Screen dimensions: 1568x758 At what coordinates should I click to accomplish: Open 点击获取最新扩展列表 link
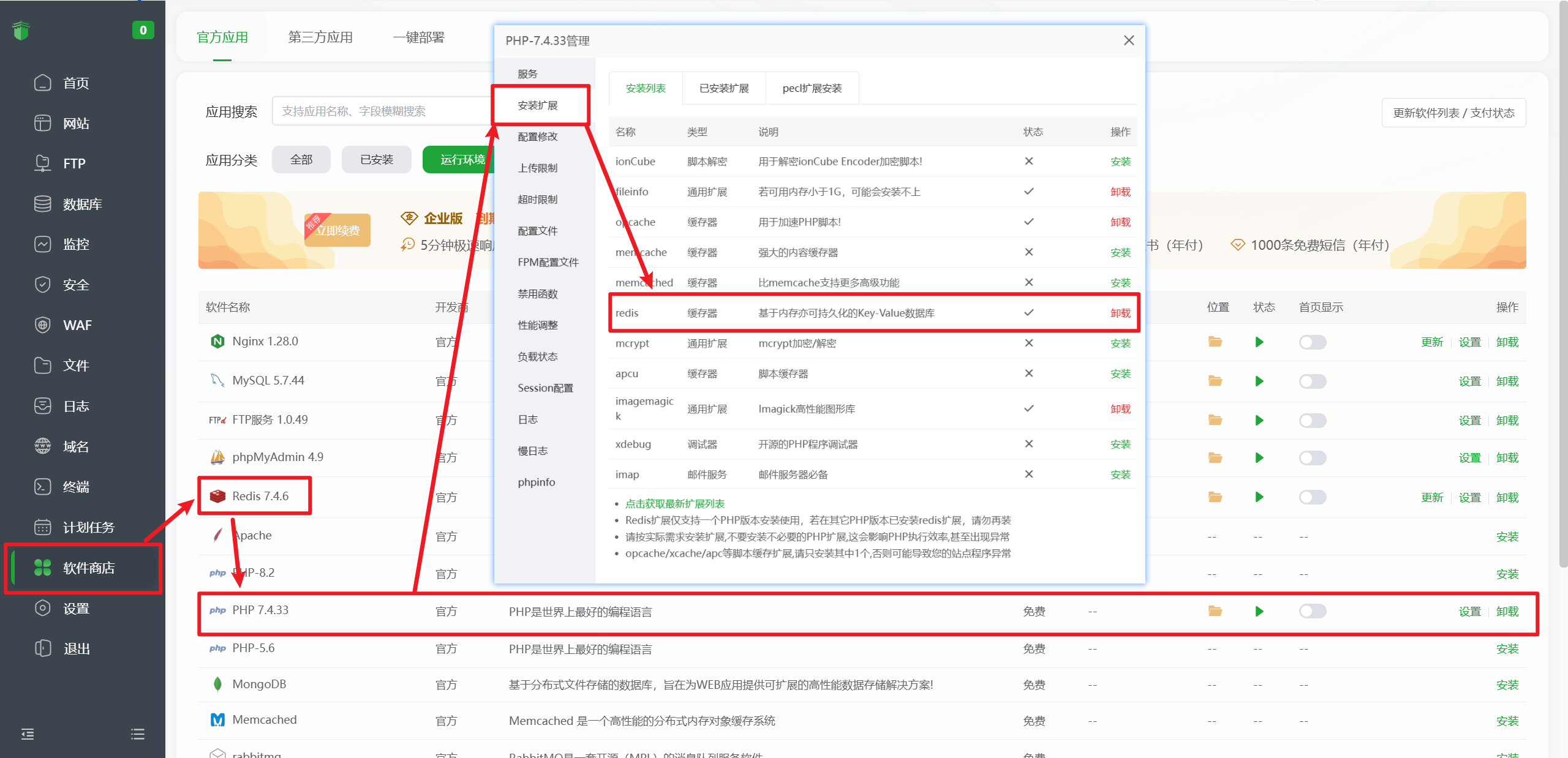coord(674,504)
